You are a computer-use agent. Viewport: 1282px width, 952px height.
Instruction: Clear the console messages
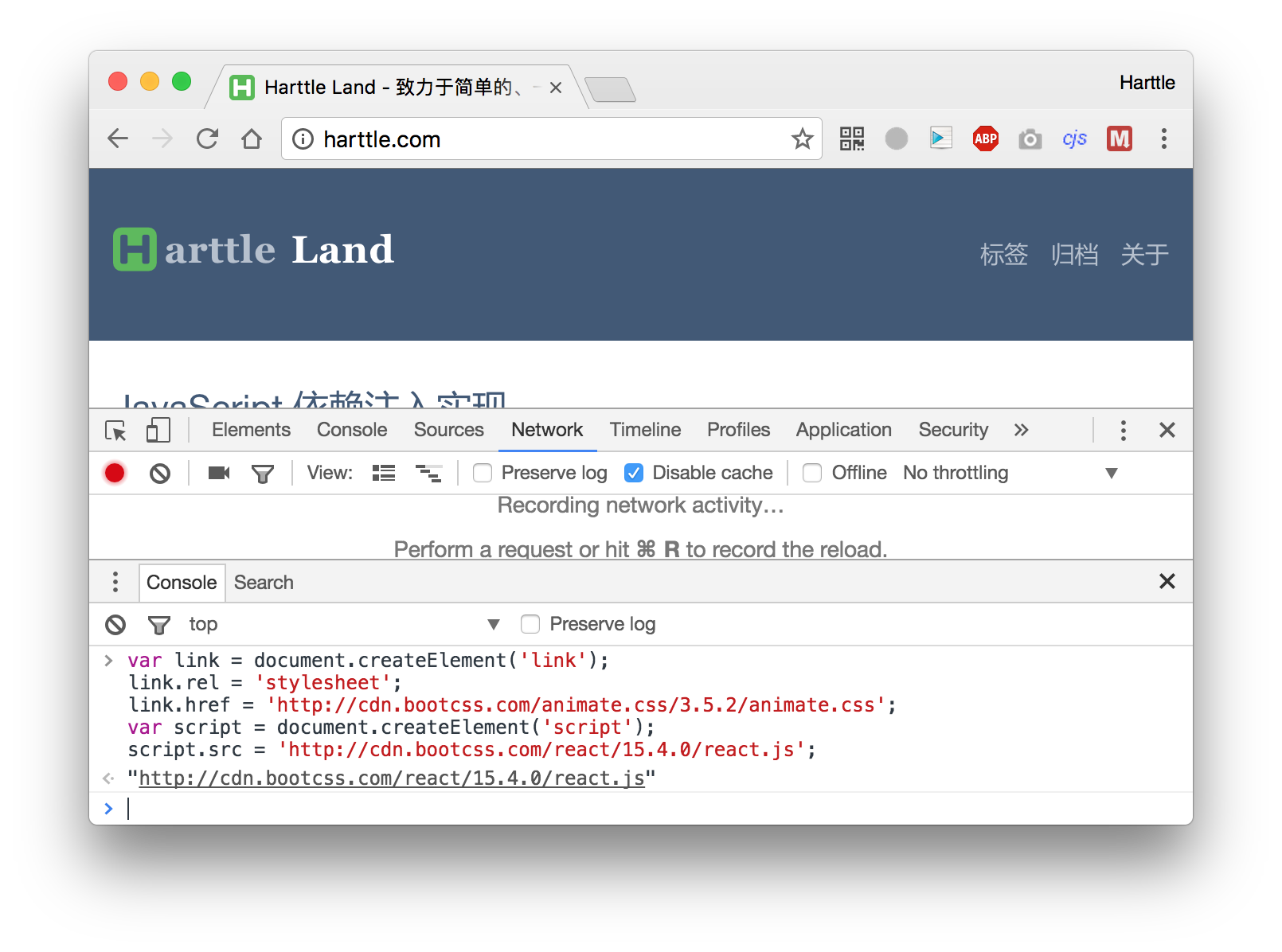[x=114, y=624]
